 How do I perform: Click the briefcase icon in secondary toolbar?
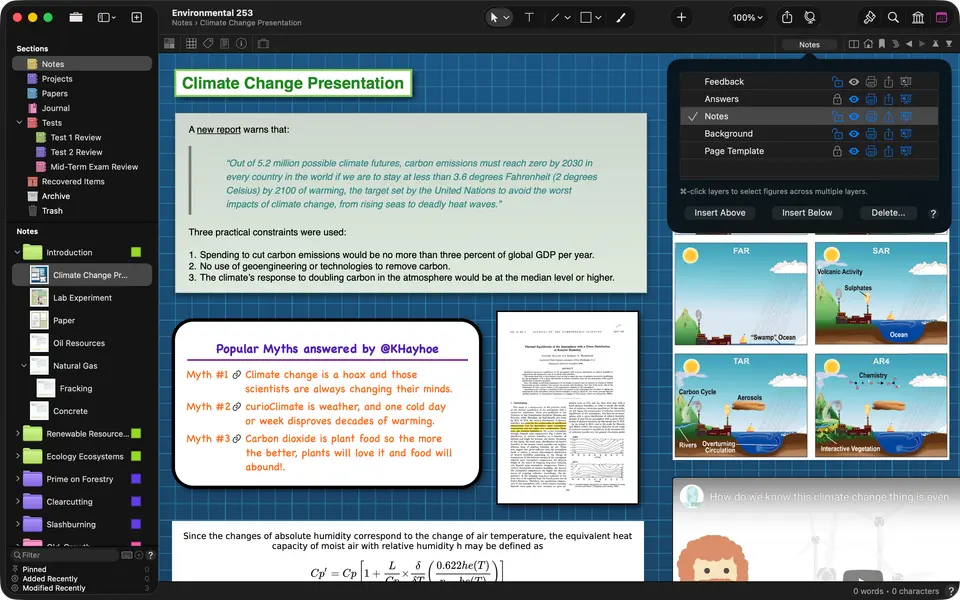(263, 43)
